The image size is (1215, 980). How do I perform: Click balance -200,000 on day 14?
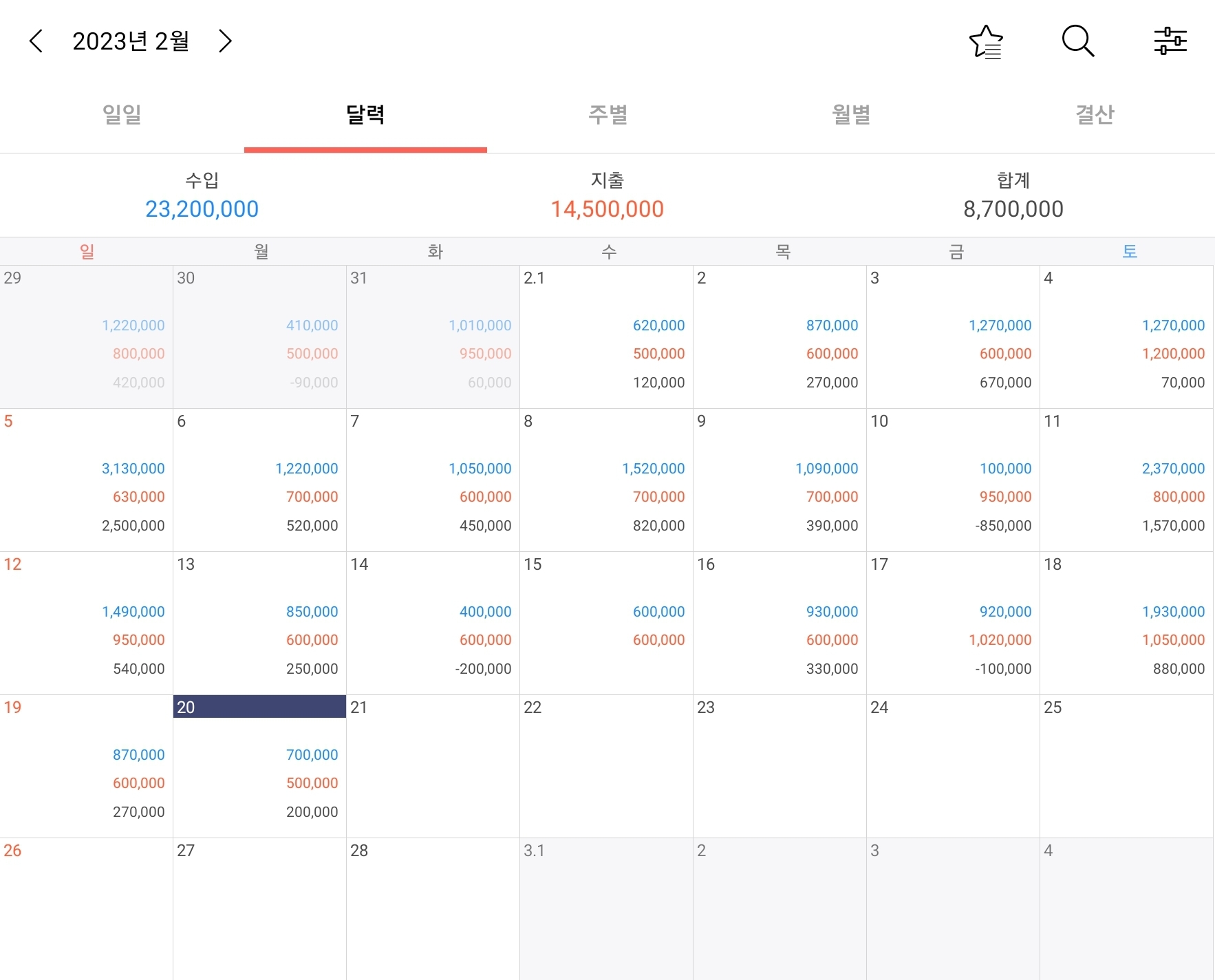(x=483, y=669)
